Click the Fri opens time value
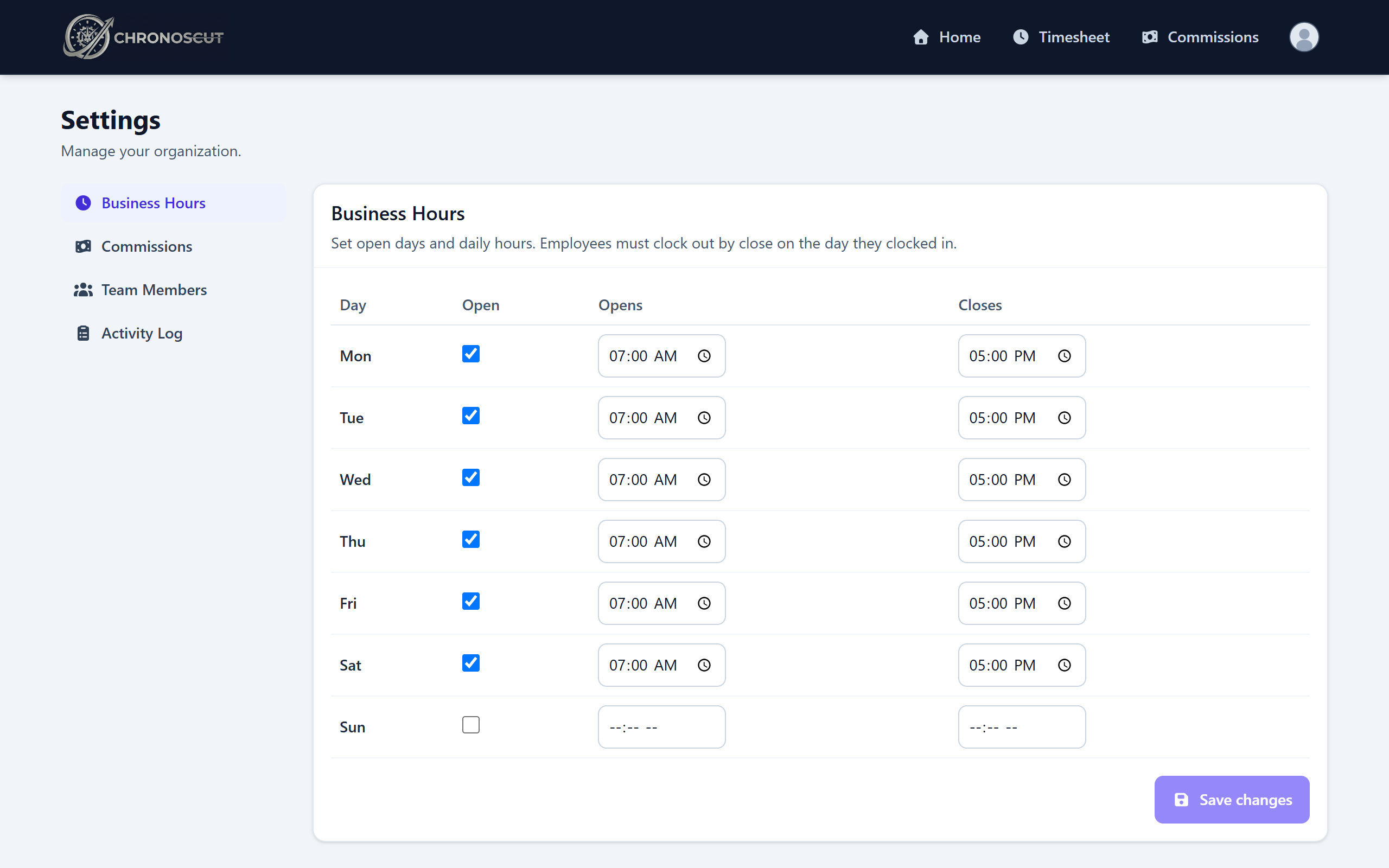1389x868 pixels. [643, 603]
